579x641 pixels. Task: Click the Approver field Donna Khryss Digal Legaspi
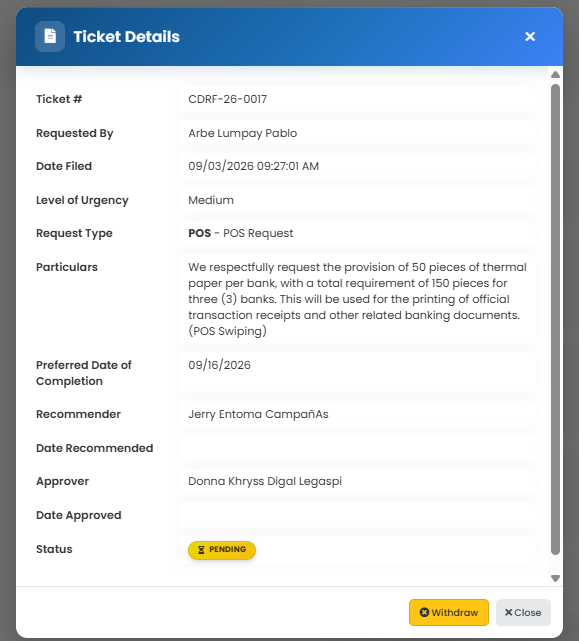(x=357, y=481)
